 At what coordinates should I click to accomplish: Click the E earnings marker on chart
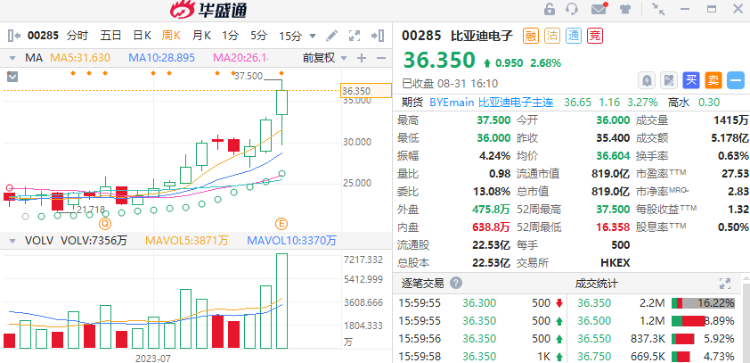[281, 223]
